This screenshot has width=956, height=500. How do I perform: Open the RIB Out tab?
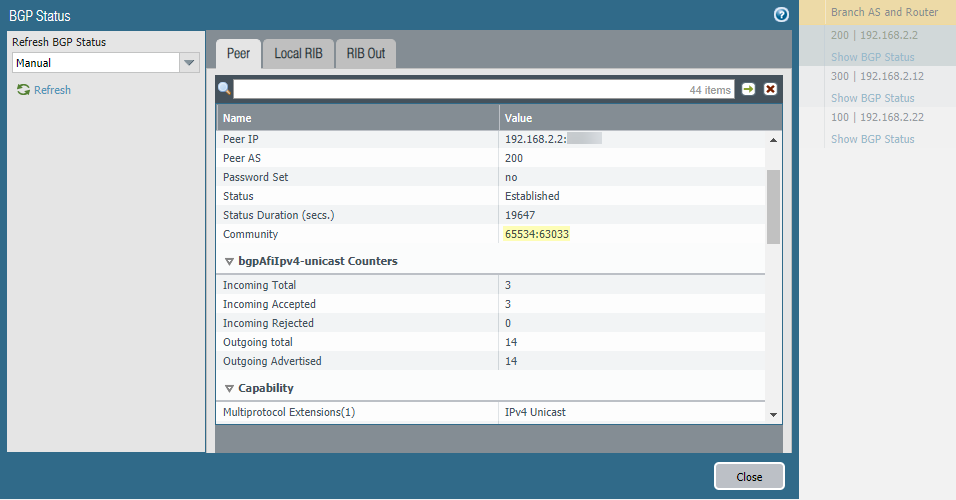366,53
